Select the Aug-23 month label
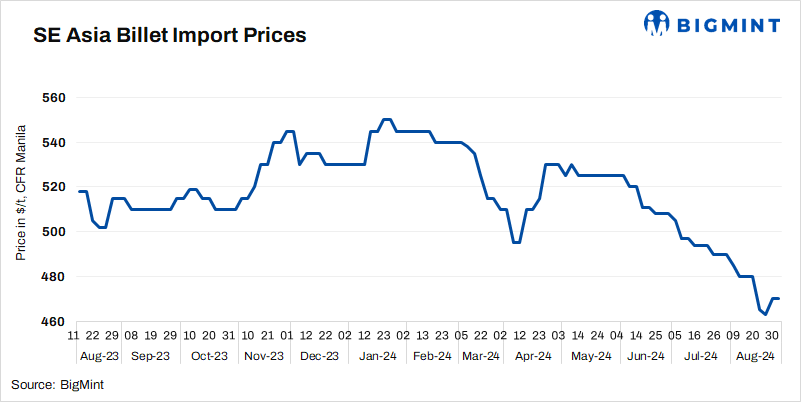The width and height of the screenshot is (801, 402). 99,355
